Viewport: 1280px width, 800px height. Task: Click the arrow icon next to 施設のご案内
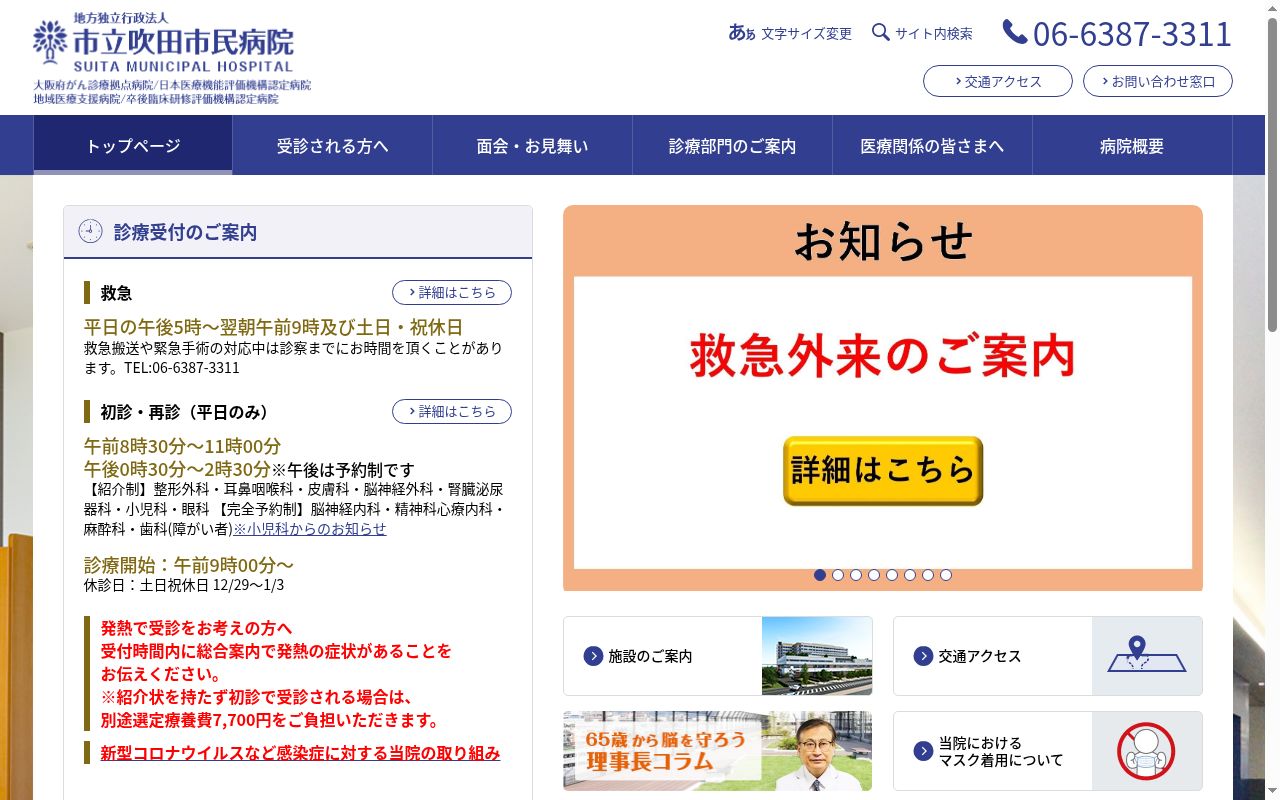tap(593, 656)
